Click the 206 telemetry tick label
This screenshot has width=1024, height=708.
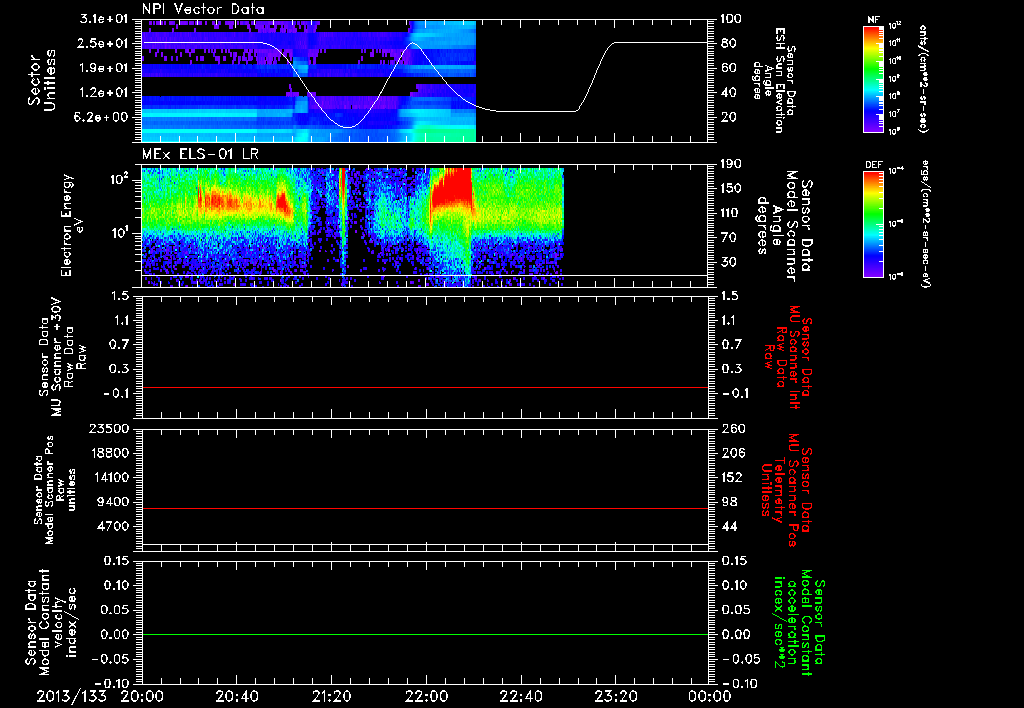click(731, 453)
